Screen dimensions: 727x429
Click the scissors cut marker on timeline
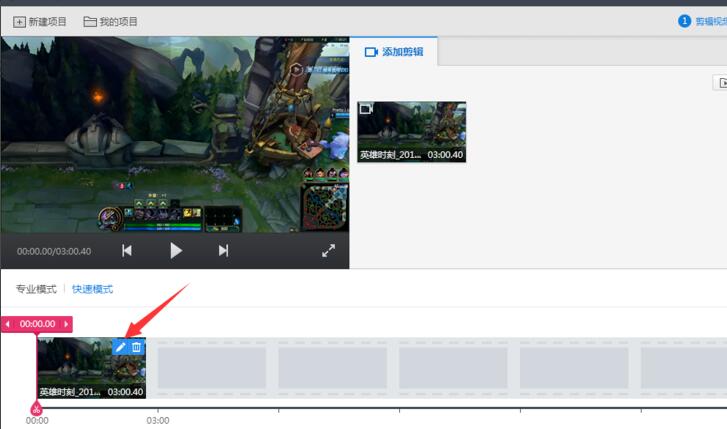(x=37, y=408)
